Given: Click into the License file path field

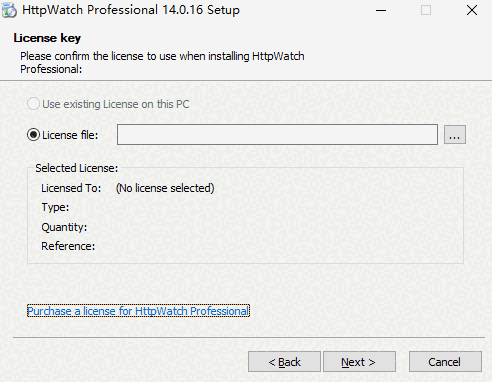Looking at the screenshot, I should (x=277, y=135).
